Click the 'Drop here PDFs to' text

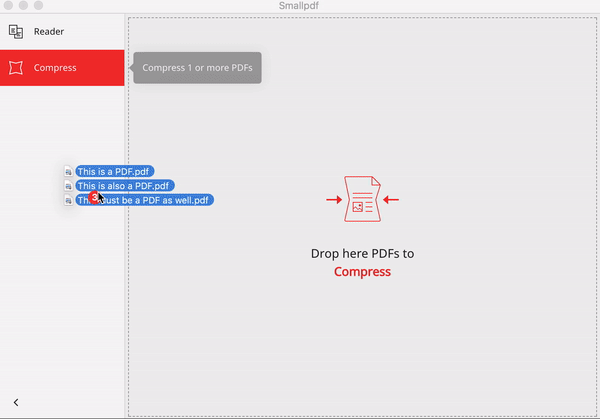tap(362, 253)
